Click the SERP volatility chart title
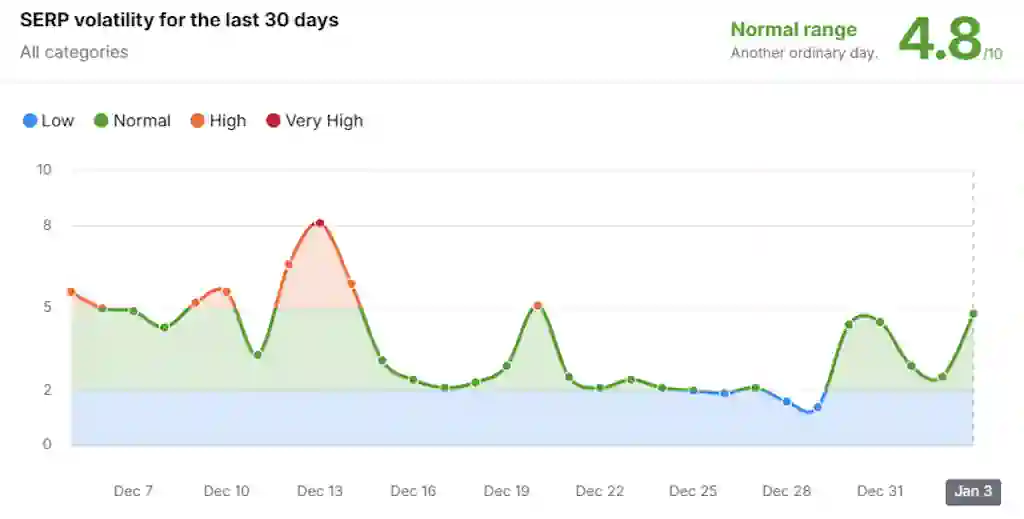 [x=179, y=20]
